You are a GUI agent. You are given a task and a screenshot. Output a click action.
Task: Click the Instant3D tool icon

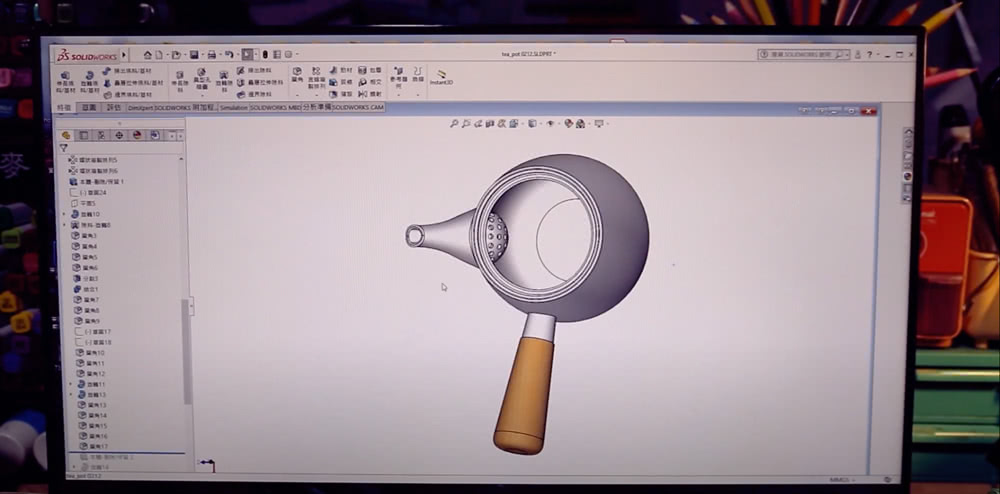441,76
